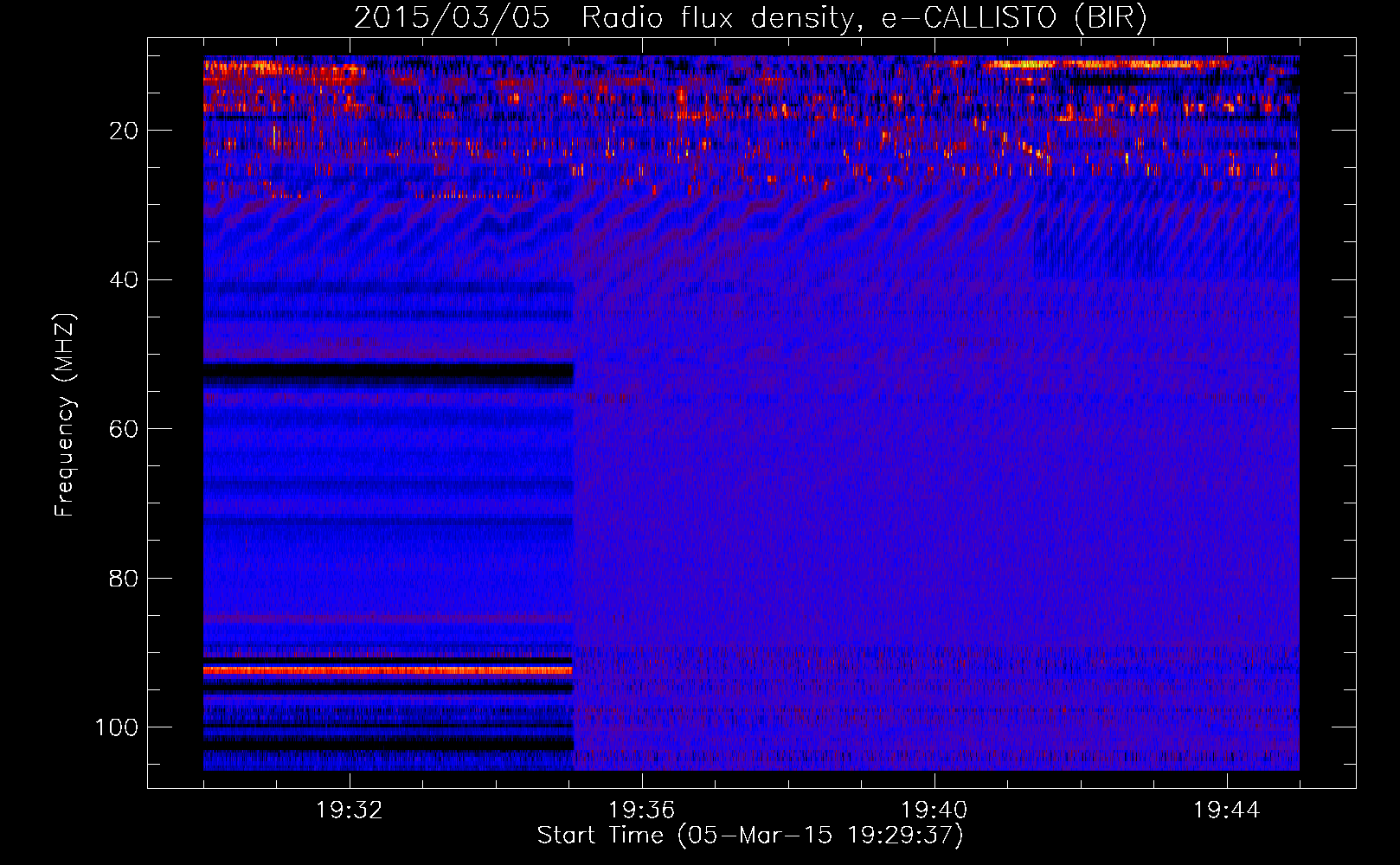Click the thick black band near 52 MHz
The width and height of the screenshot is (1400, 865).
pos(389,374)
